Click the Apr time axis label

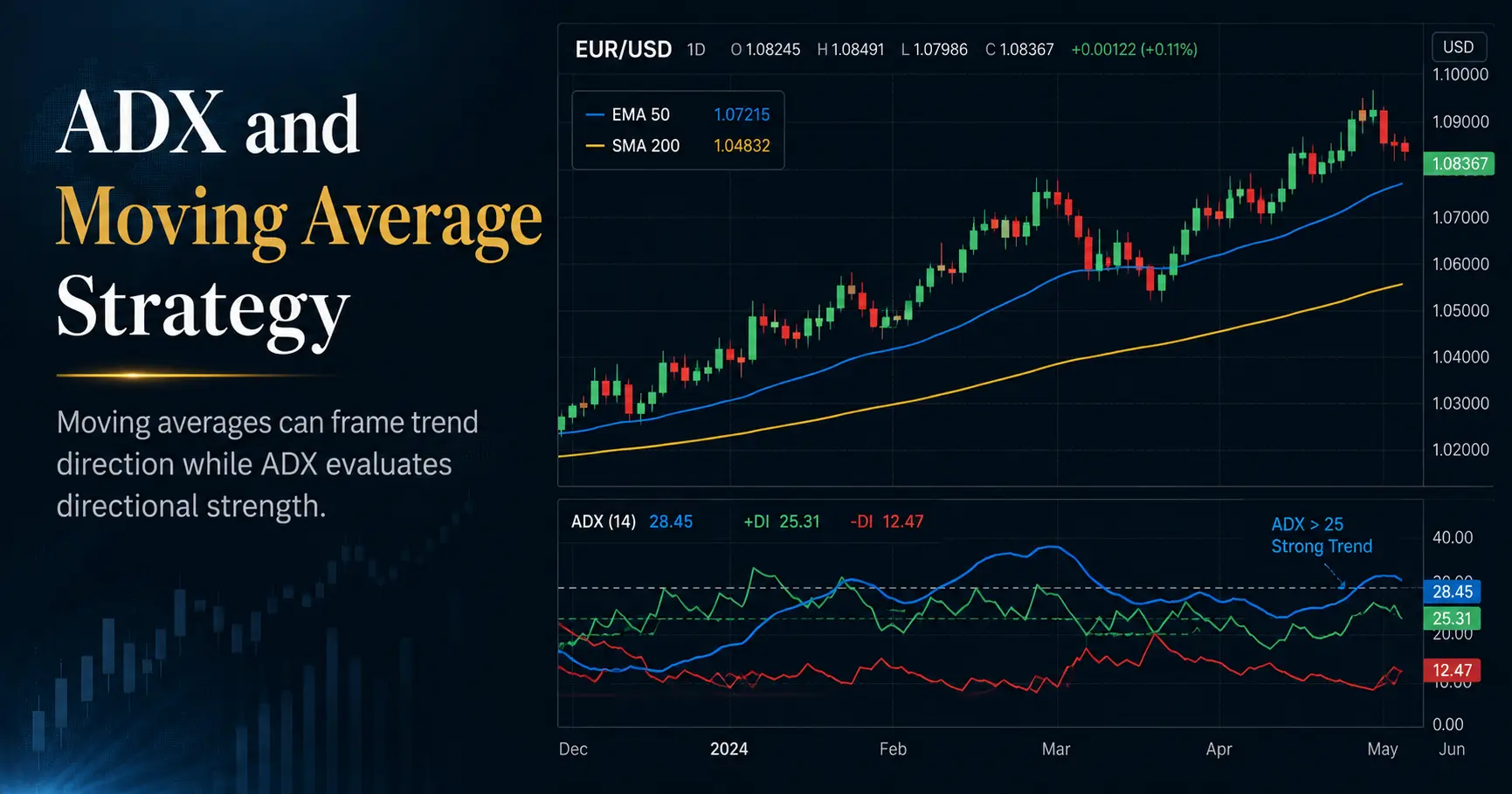[1219, 749]
